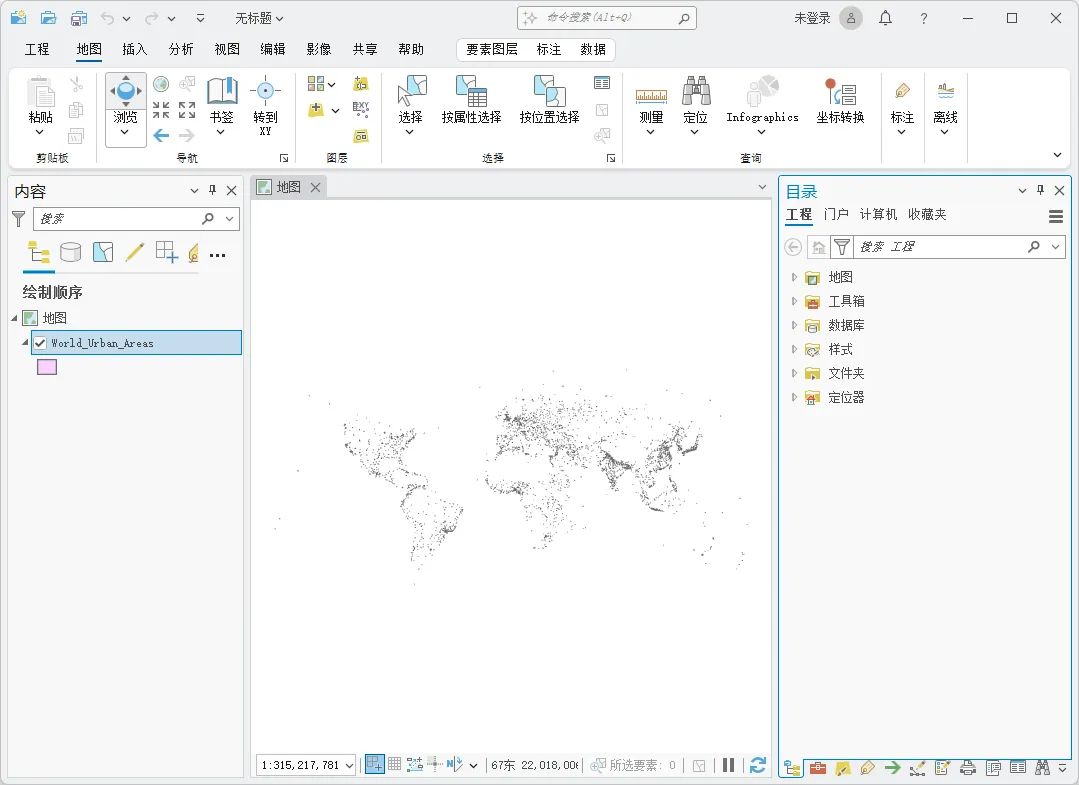Switch Contents to list by editing pencil

(x=135, y=252)
